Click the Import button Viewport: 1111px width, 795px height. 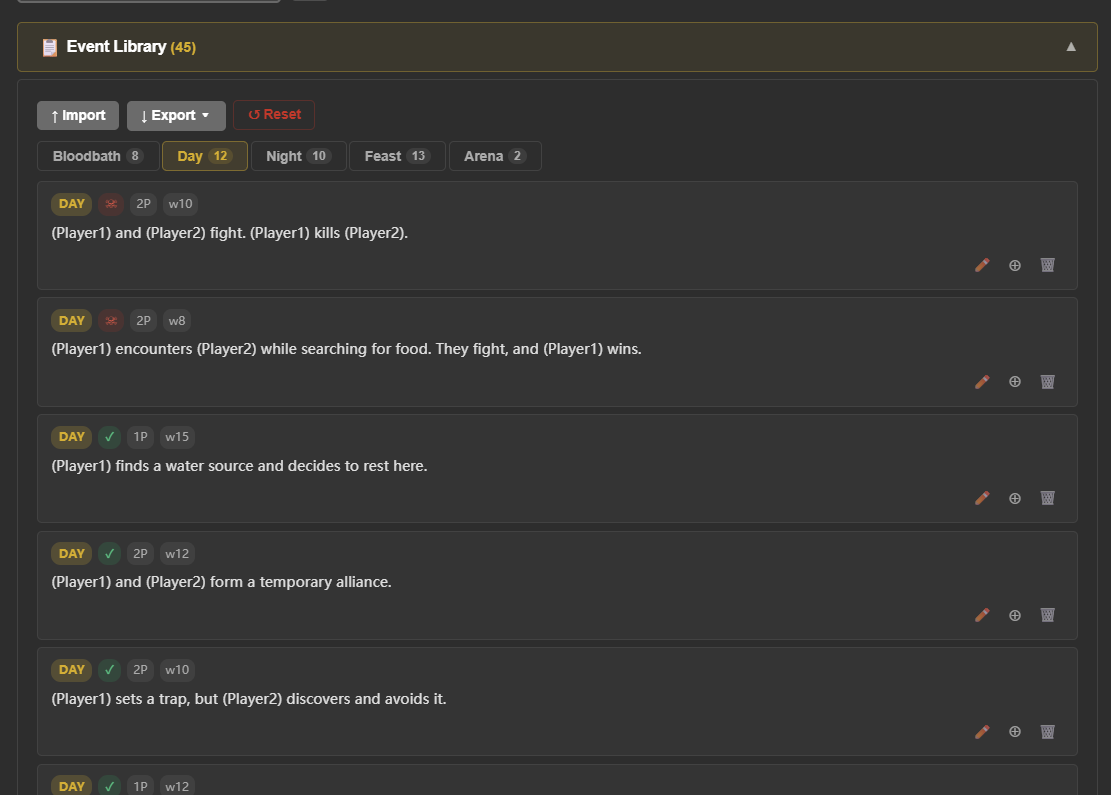click(x=78, y=115)
